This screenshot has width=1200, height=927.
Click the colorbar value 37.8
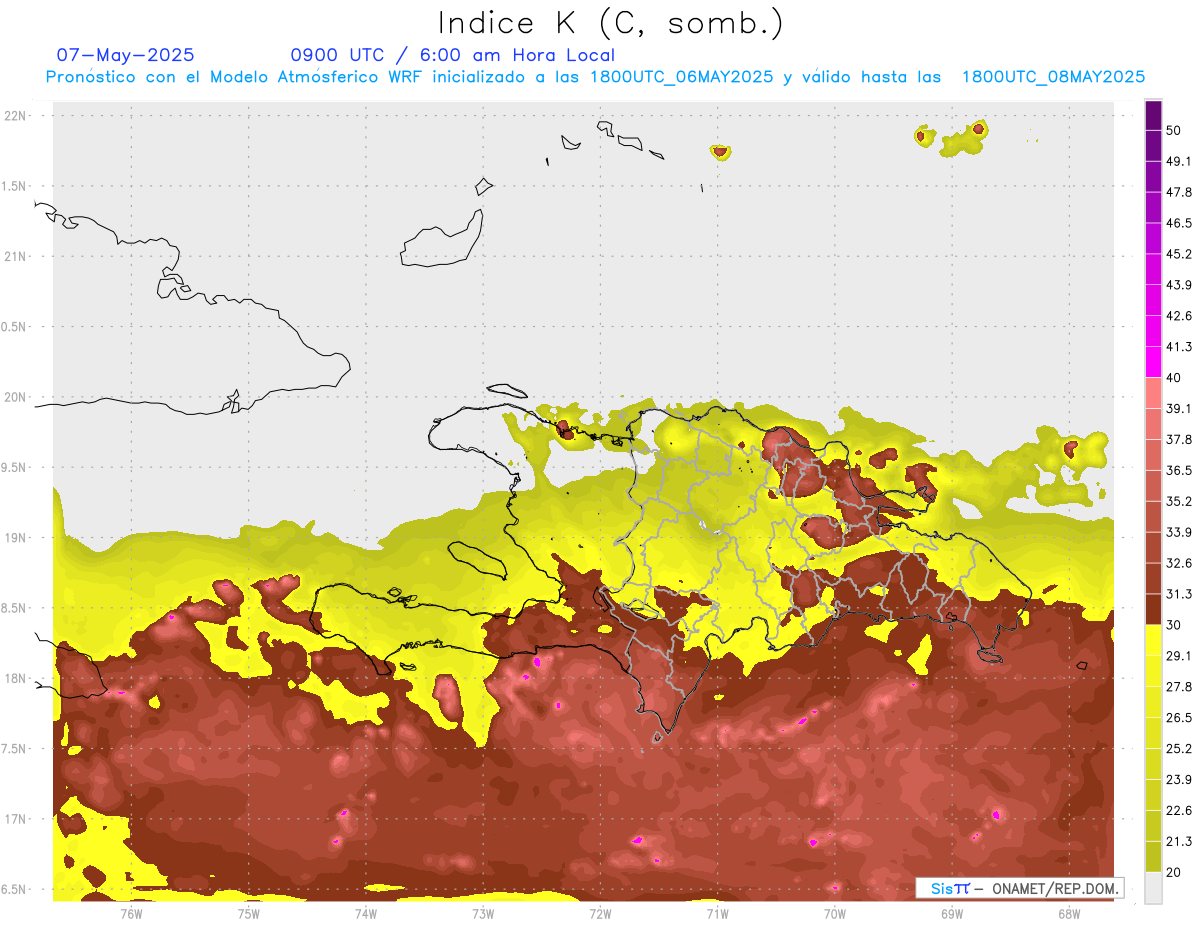tap(1179, 440)
